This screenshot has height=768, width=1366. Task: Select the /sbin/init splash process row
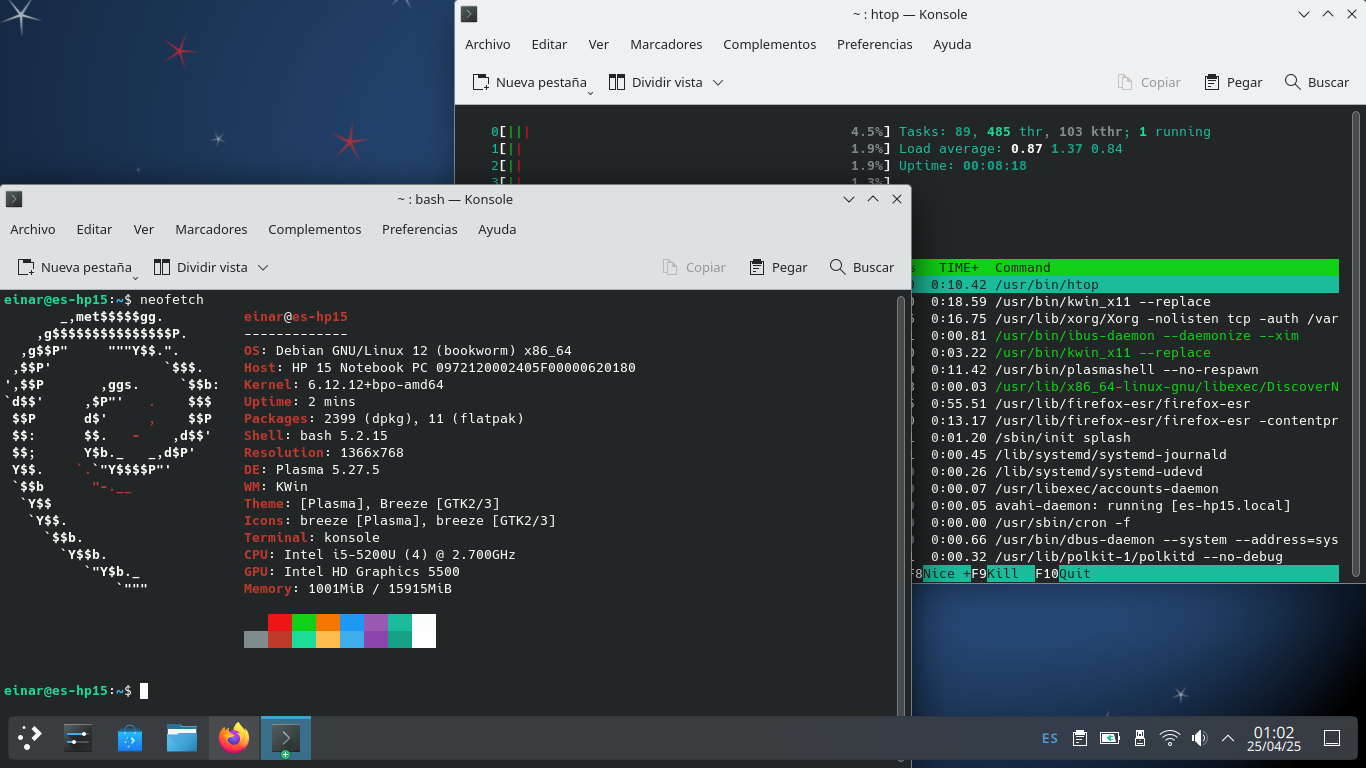click(1125, 438)
